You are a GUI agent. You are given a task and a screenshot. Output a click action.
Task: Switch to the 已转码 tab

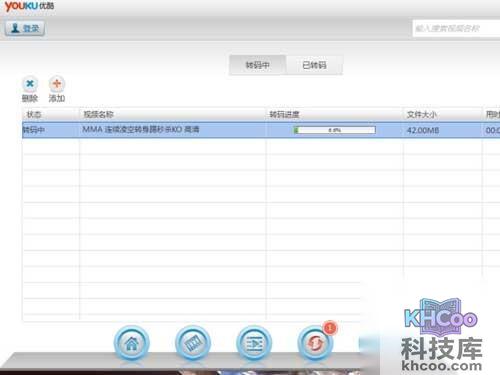pos(314,65)
